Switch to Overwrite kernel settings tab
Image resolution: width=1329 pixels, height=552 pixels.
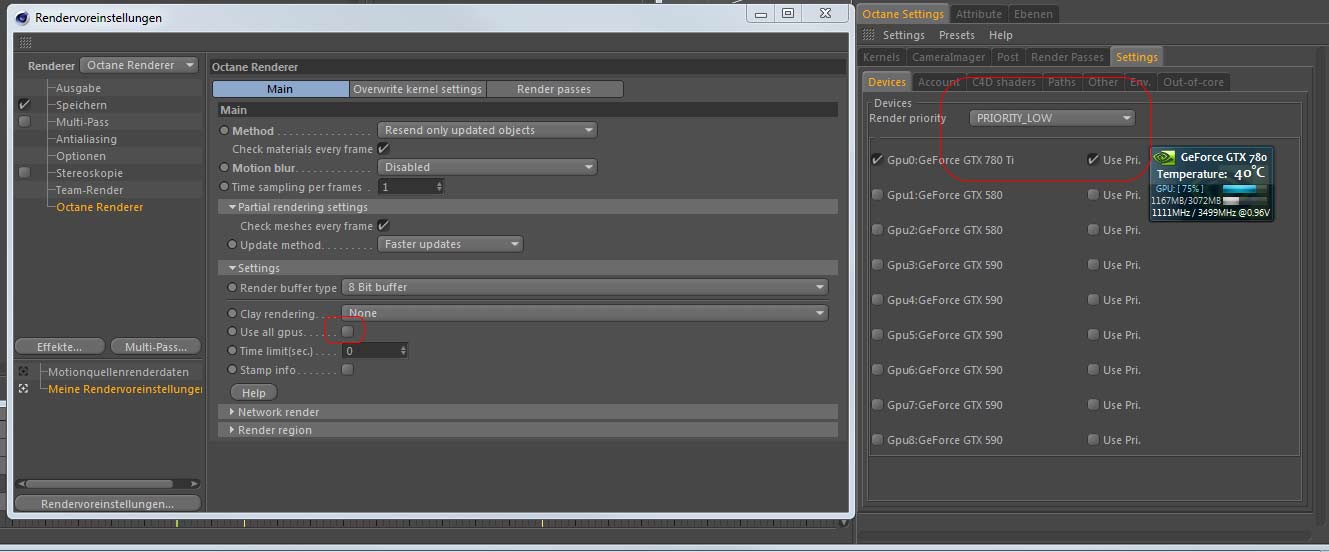point(418,89)
